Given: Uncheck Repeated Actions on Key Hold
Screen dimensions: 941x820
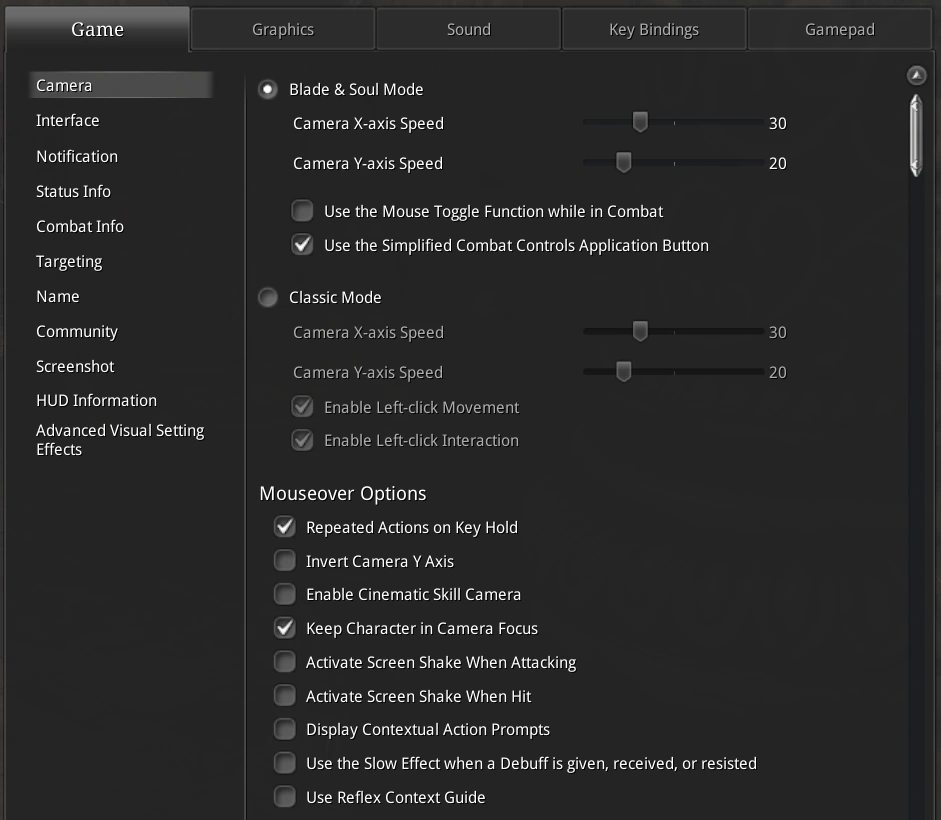Looking at the screenshot, I should (285, 528).
